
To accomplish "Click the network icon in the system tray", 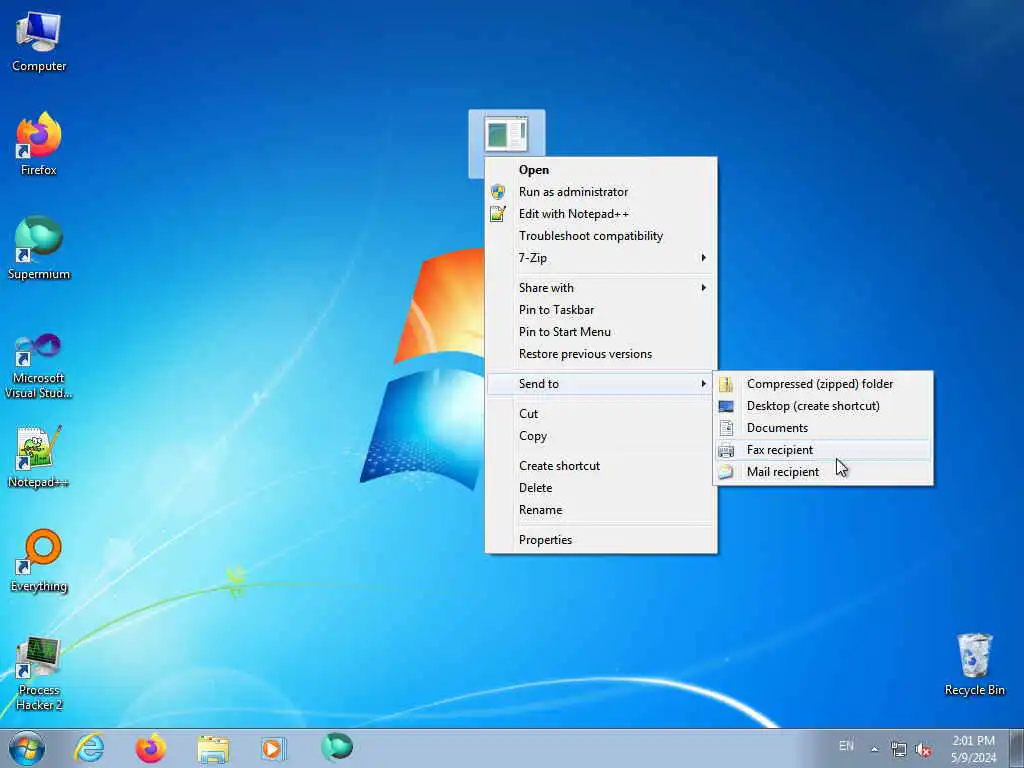I will pyautogui.click(x=899, y=750).
